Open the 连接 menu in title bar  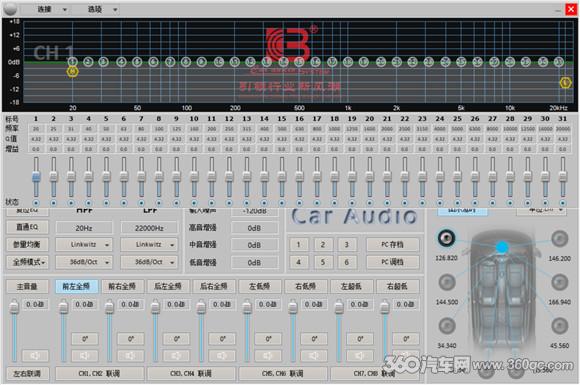(x=51, y=9)
